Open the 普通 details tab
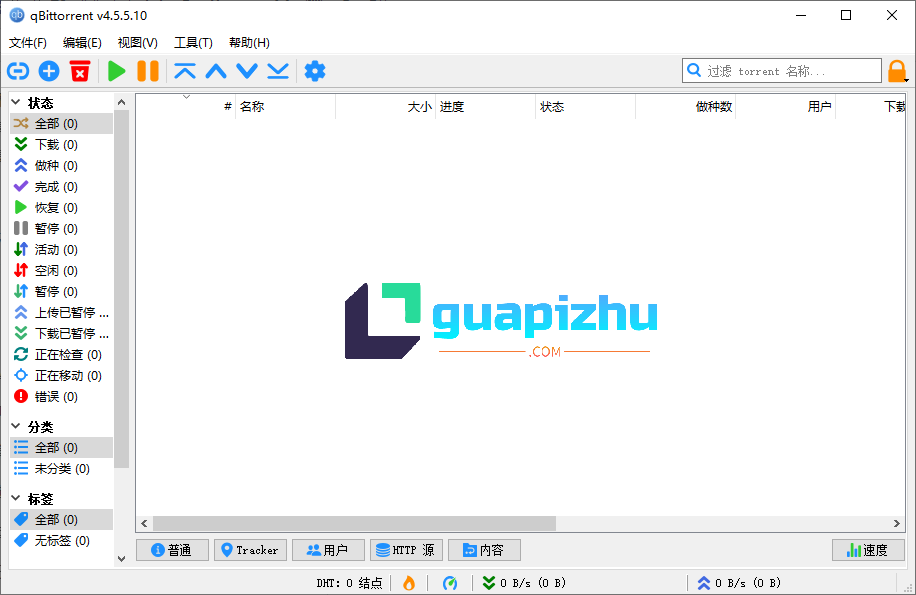This screenshot has height=595, width=916. (172, 550)
